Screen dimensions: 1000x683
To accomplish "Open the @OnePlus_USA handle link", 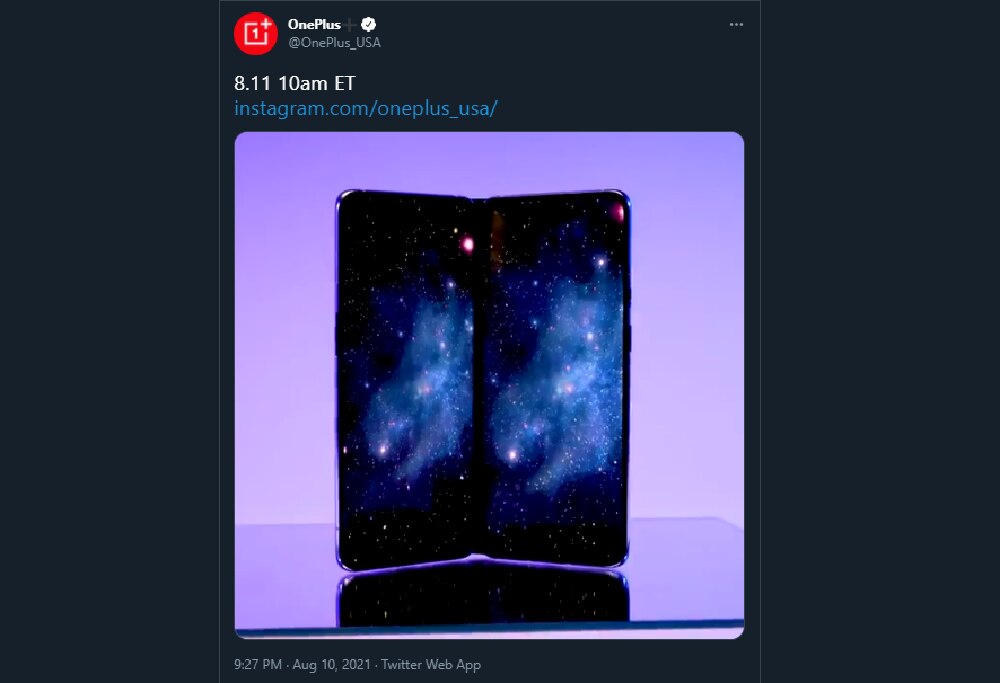I will click(334, 43).
